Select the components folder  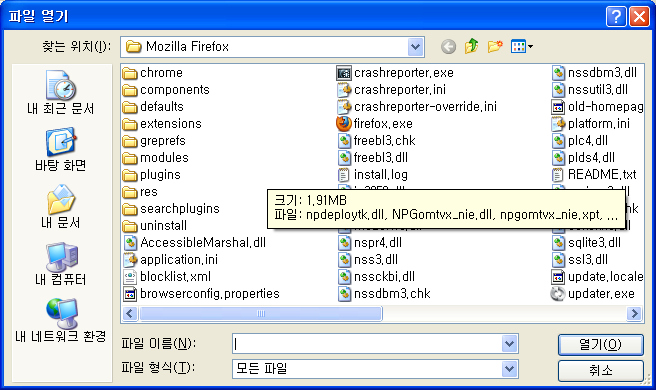point(166,90)
